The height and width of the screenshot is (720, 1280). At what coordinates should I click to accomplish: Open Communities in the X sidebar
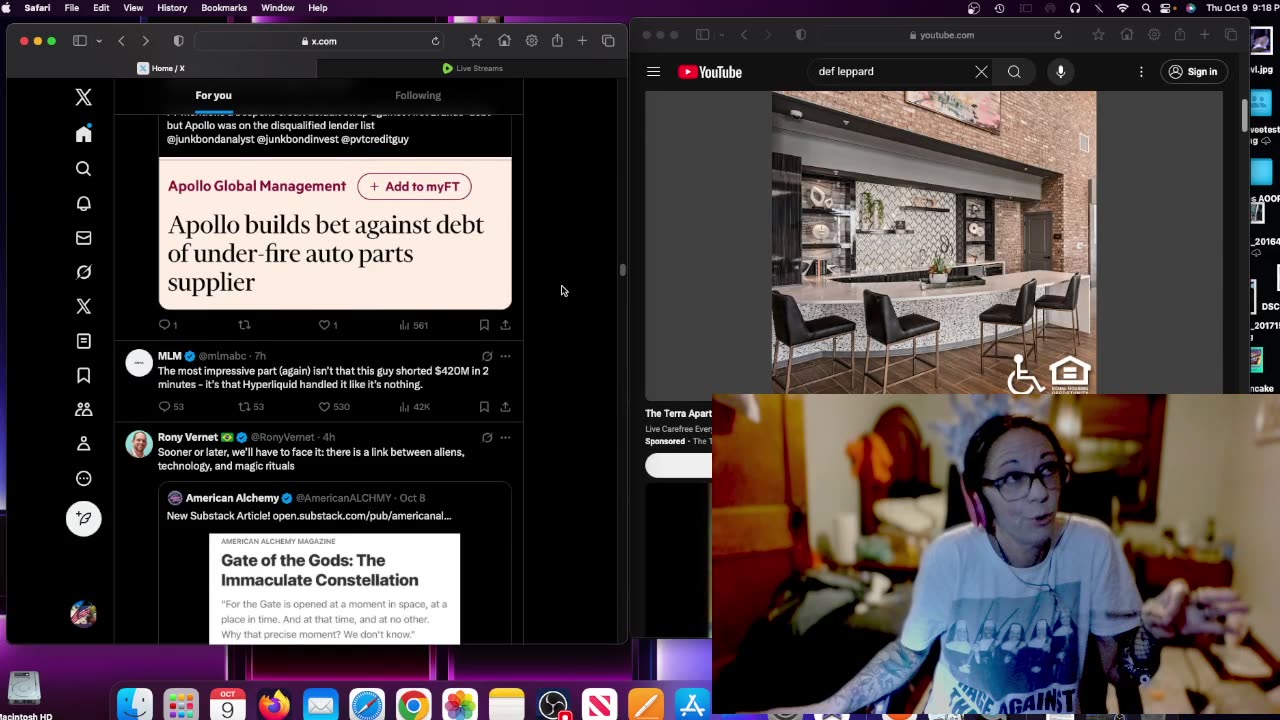pyautogui.click(x=84, y=409)
